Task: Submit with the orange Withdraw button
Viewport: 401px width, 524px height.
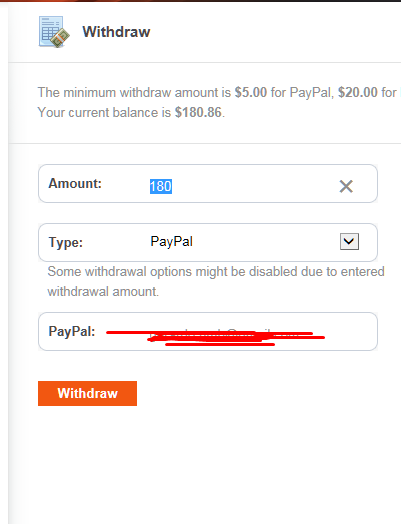Action: 87,393
